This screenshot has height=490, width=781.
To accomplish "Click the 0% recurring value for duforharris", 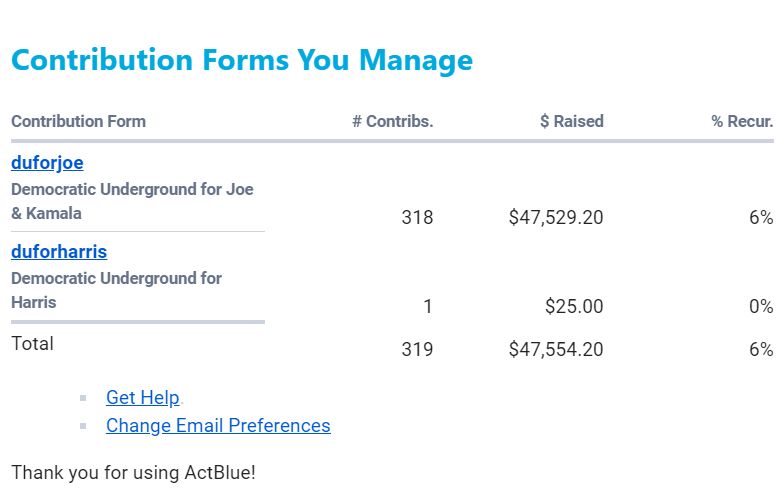I will [x=760, y=306].
